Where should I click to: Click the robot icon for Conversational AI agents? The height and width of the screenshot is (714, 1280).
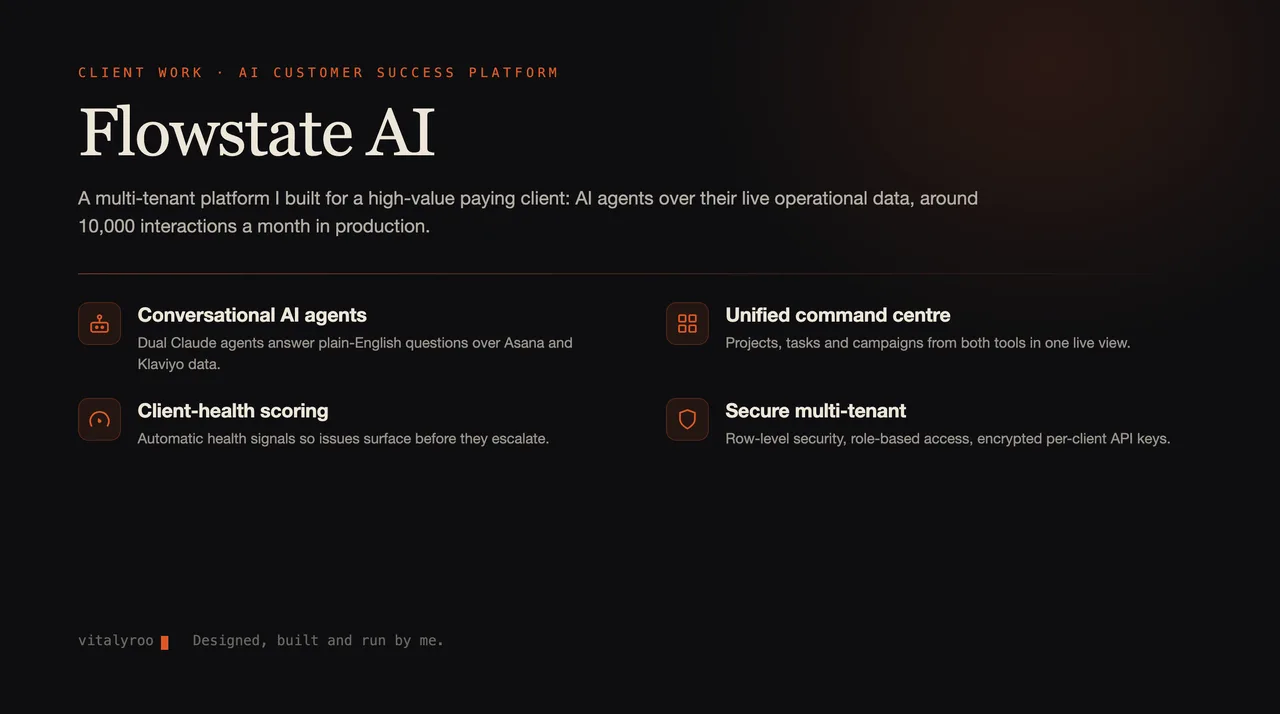coord(99,324)
